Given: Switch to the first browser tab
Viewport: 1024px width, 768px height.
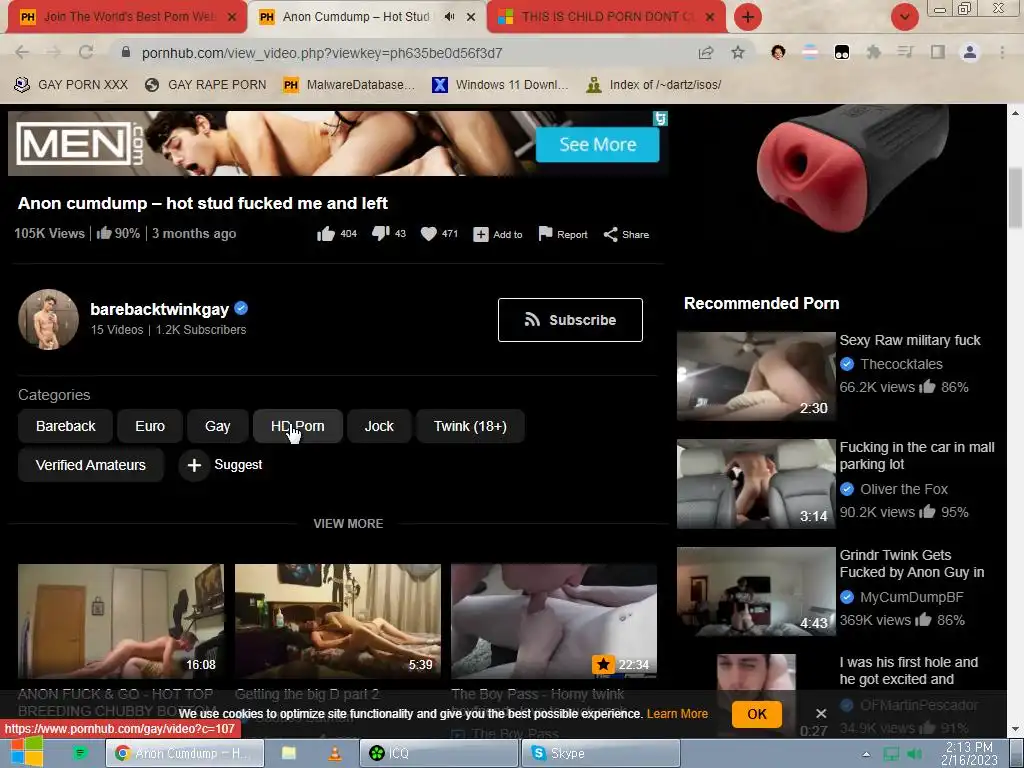Looking at the screenshot, I should (x=128, y=17).
